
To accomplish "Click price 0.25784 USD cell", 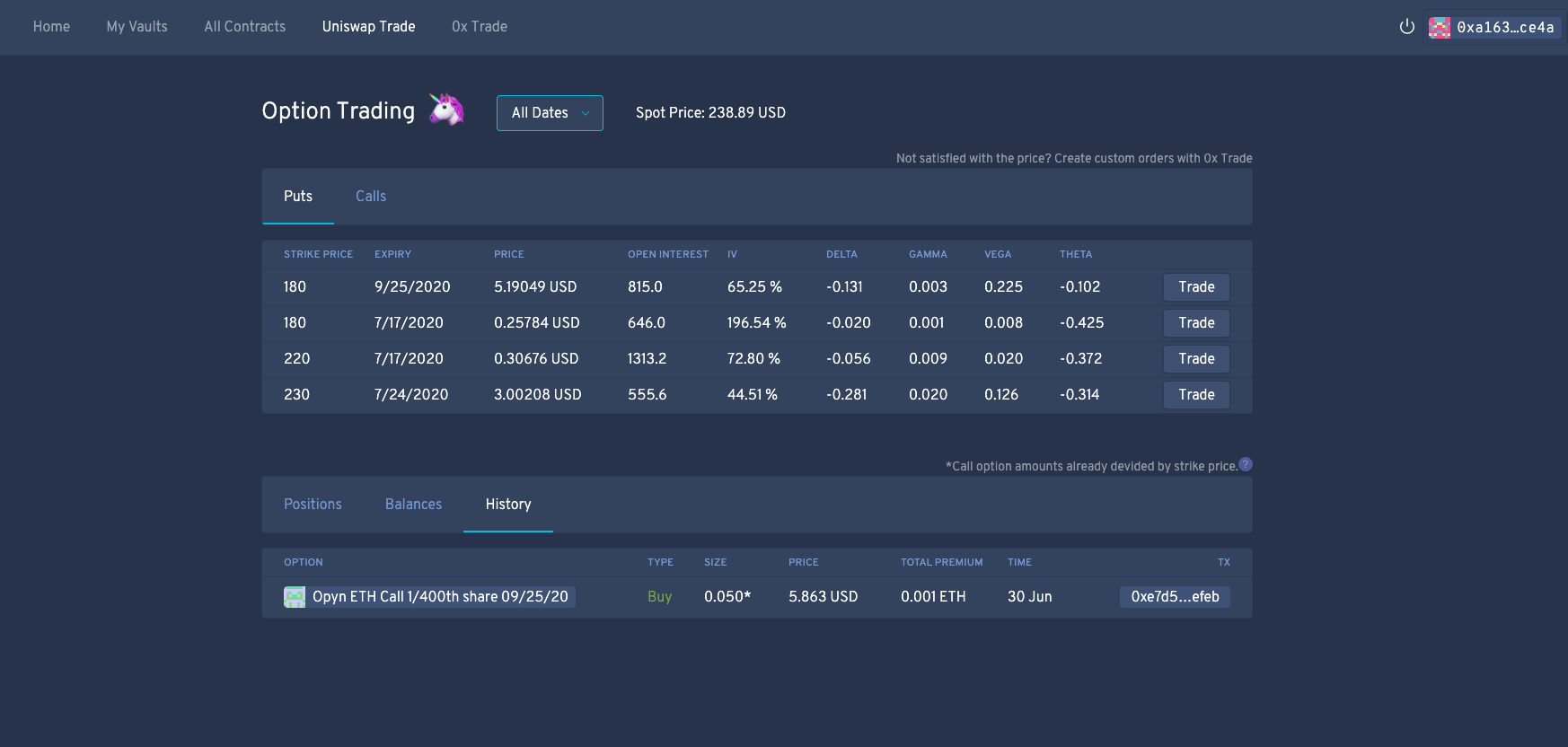I will 537,323.
